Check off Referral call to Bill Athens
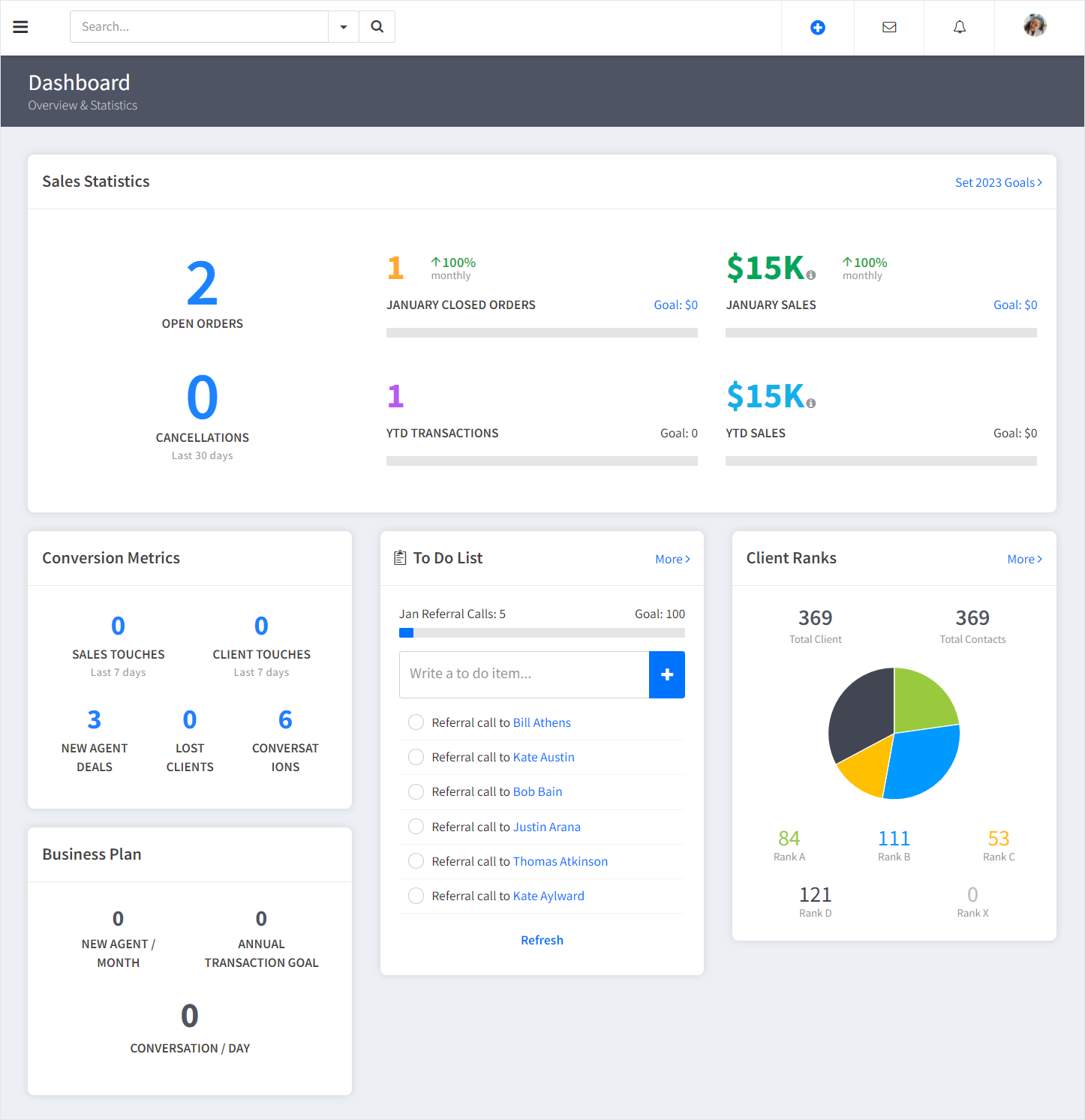 [416, 722]
